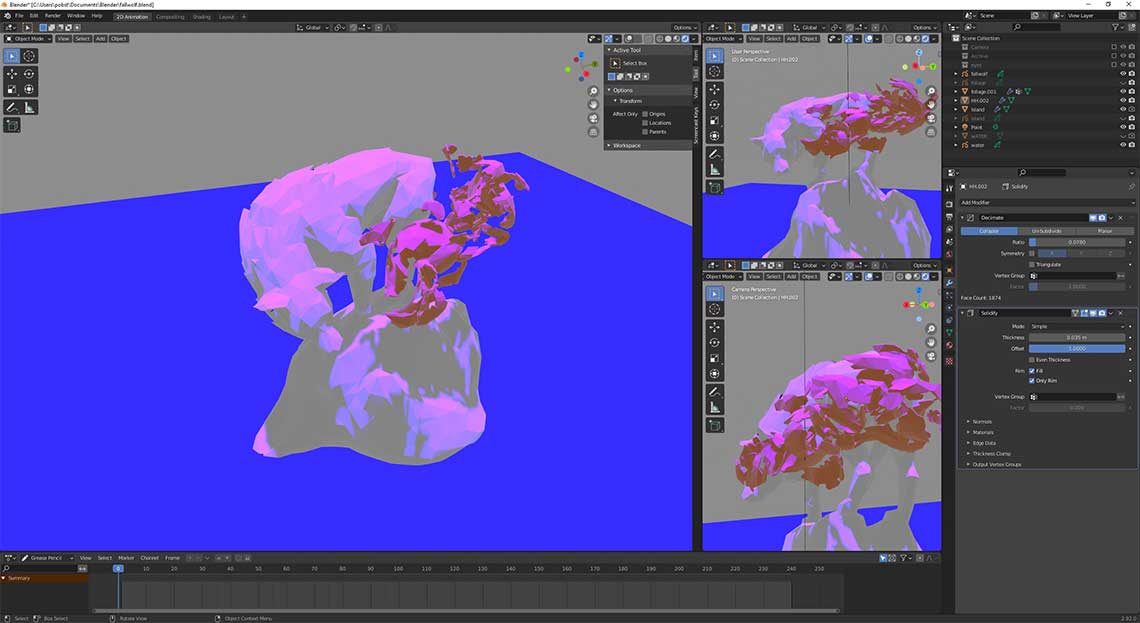Open the Add menu in main viewport header
1140x623 pixels.
pyautogui.click(x=100, y=39)
